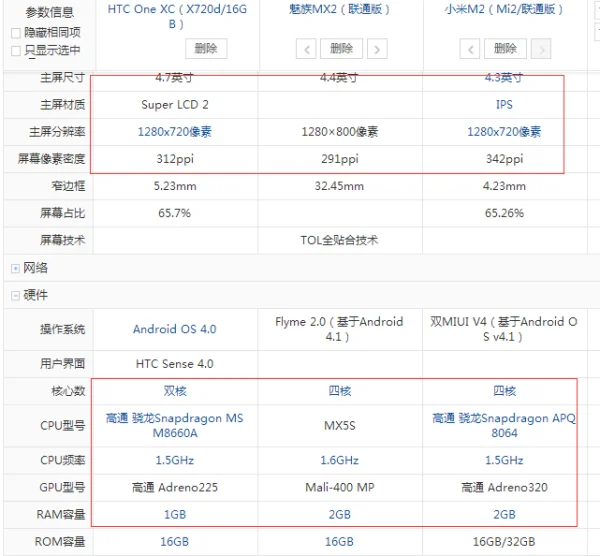Select the 16GB/32GB ROM cell
The height and width of the screenshot is (556, 600).
tap(504, 541)
